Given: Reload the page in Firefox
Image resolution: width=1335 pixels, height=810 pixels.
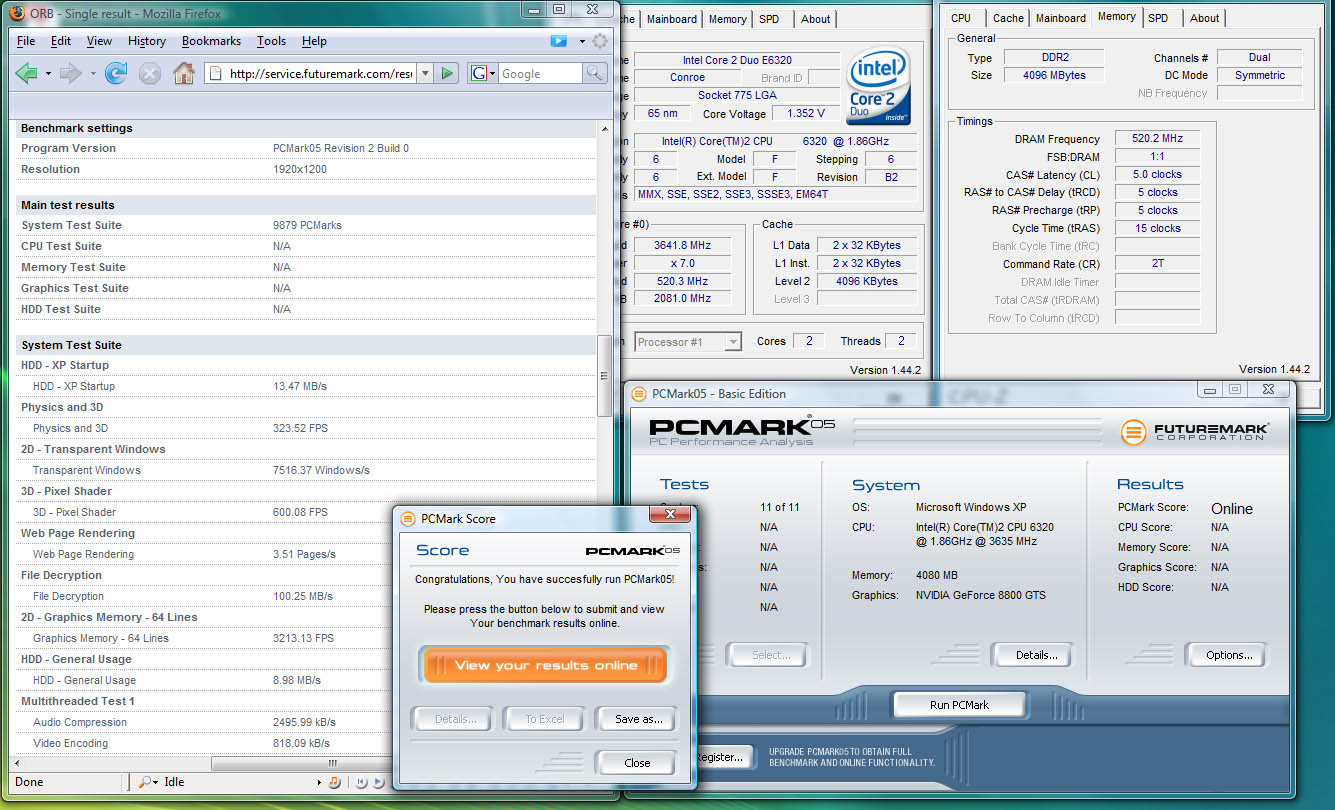Looking at the screenshot, I should (x=116, y=73).
